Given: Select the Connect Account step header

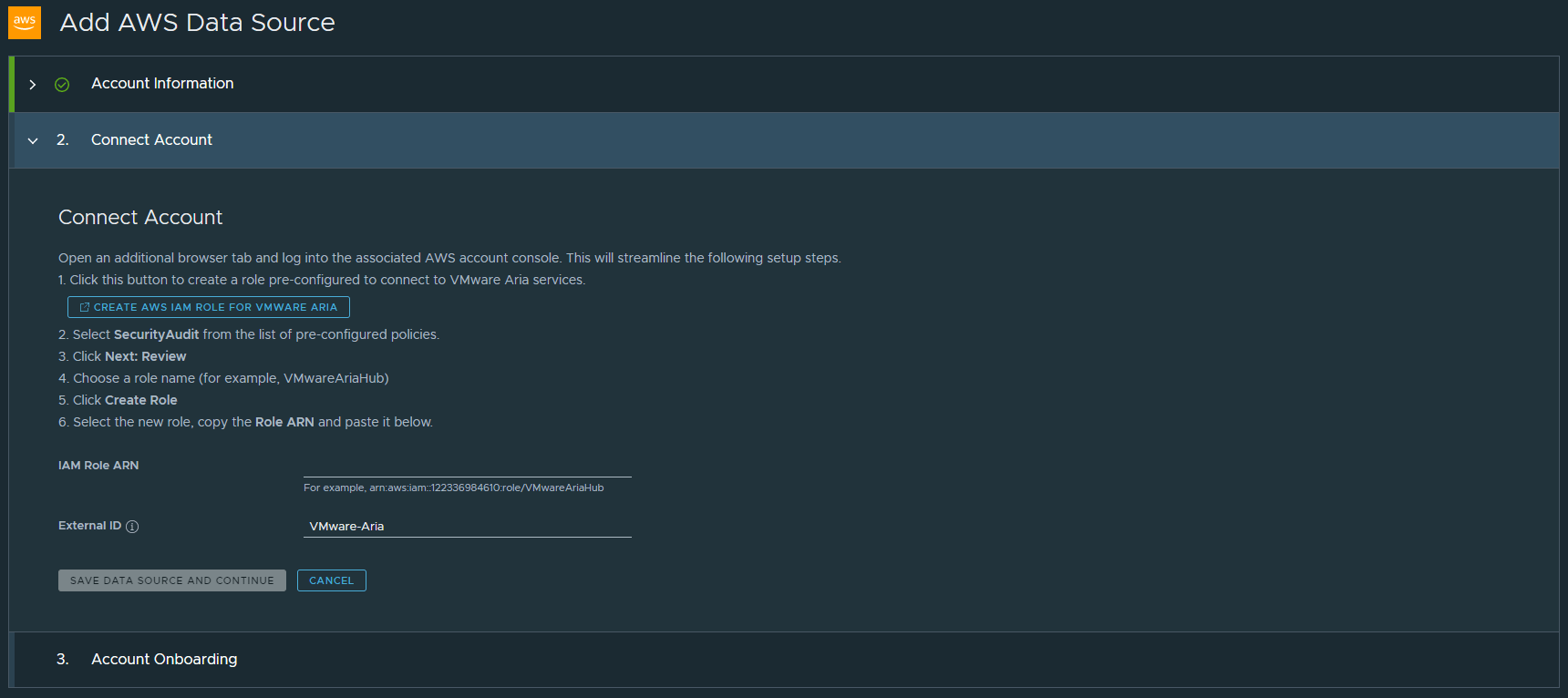Looking at the screenshot, I should pyautogui.click(x=784, y=140).
